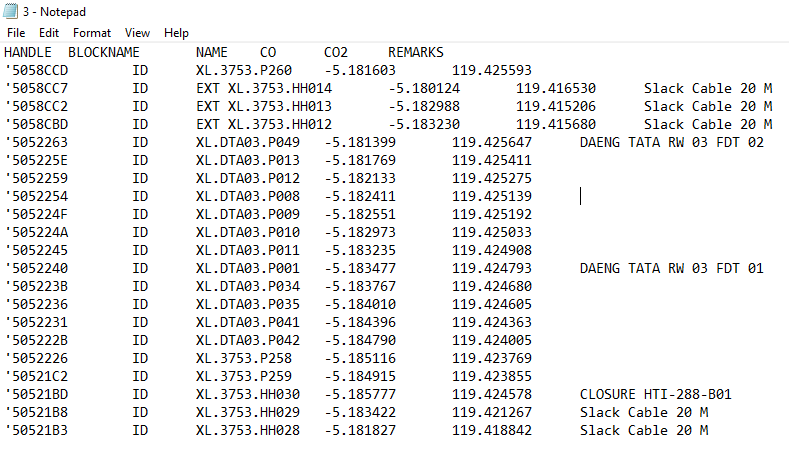789x450 pixels.
Task: Click handle '5052263
Action: tap(36, 142)
